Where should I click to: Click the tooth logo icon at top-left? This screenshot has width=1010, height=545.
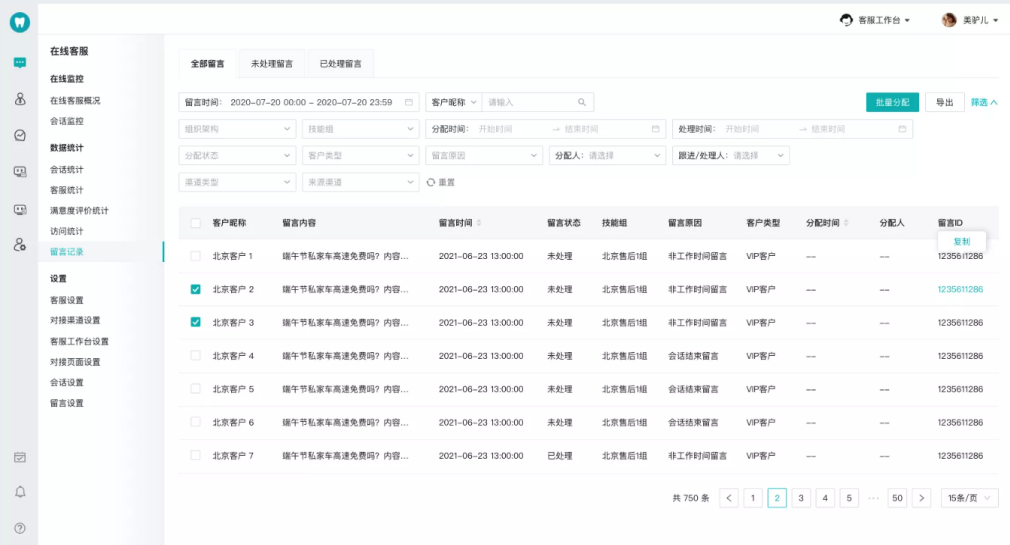20,23
